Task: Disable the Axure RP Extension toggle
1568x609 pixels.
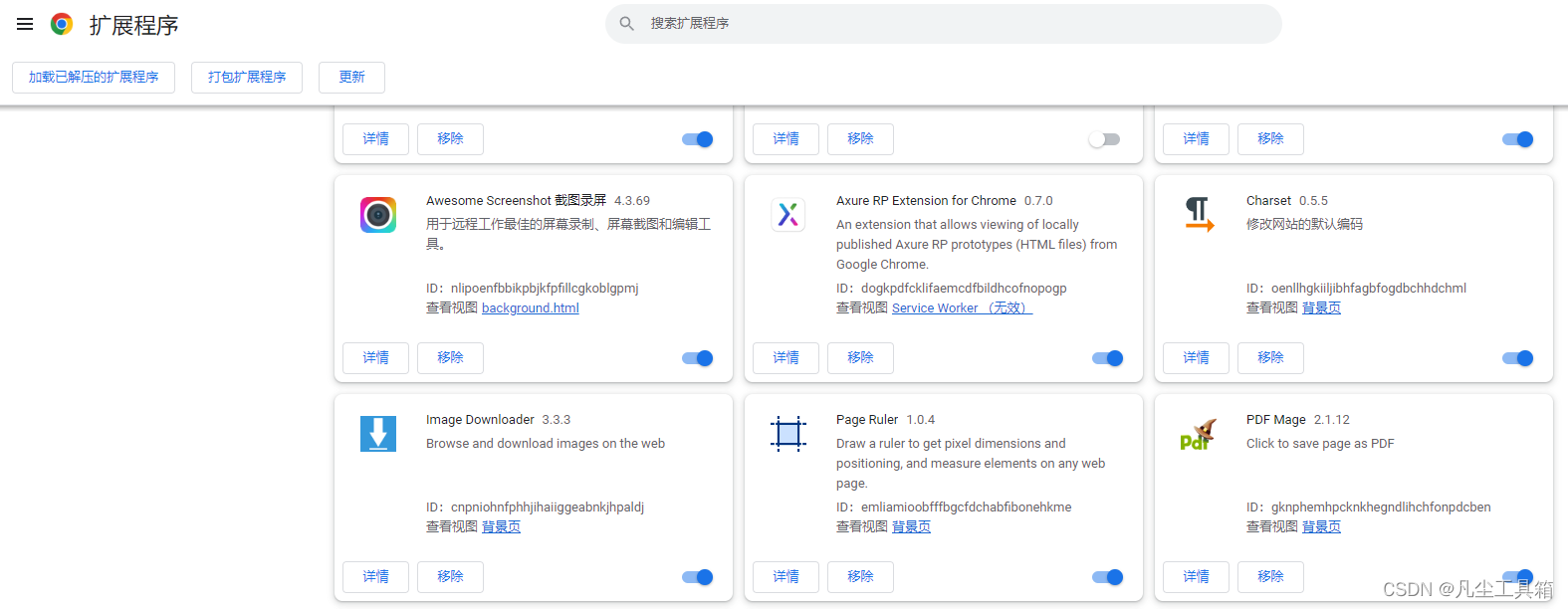Action: 1108,358
